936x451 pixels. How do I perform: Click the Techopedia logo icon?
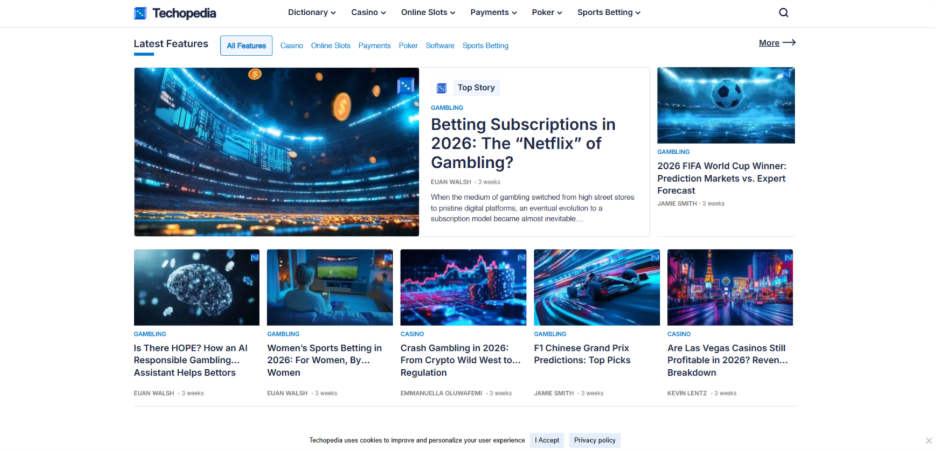[x=140, y=13]
